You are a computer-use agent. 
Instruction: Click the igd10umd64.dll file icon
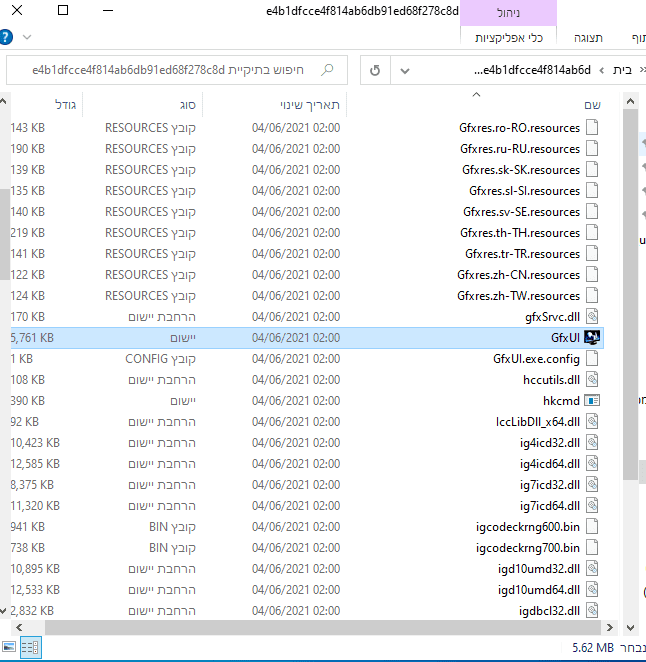592,590
